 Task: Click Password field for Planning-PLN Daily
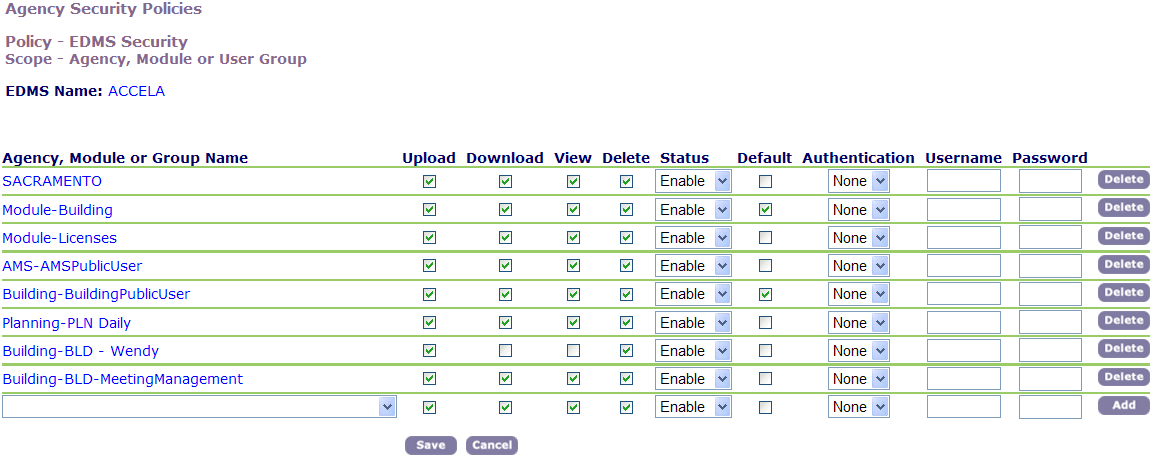[1049, 323]
